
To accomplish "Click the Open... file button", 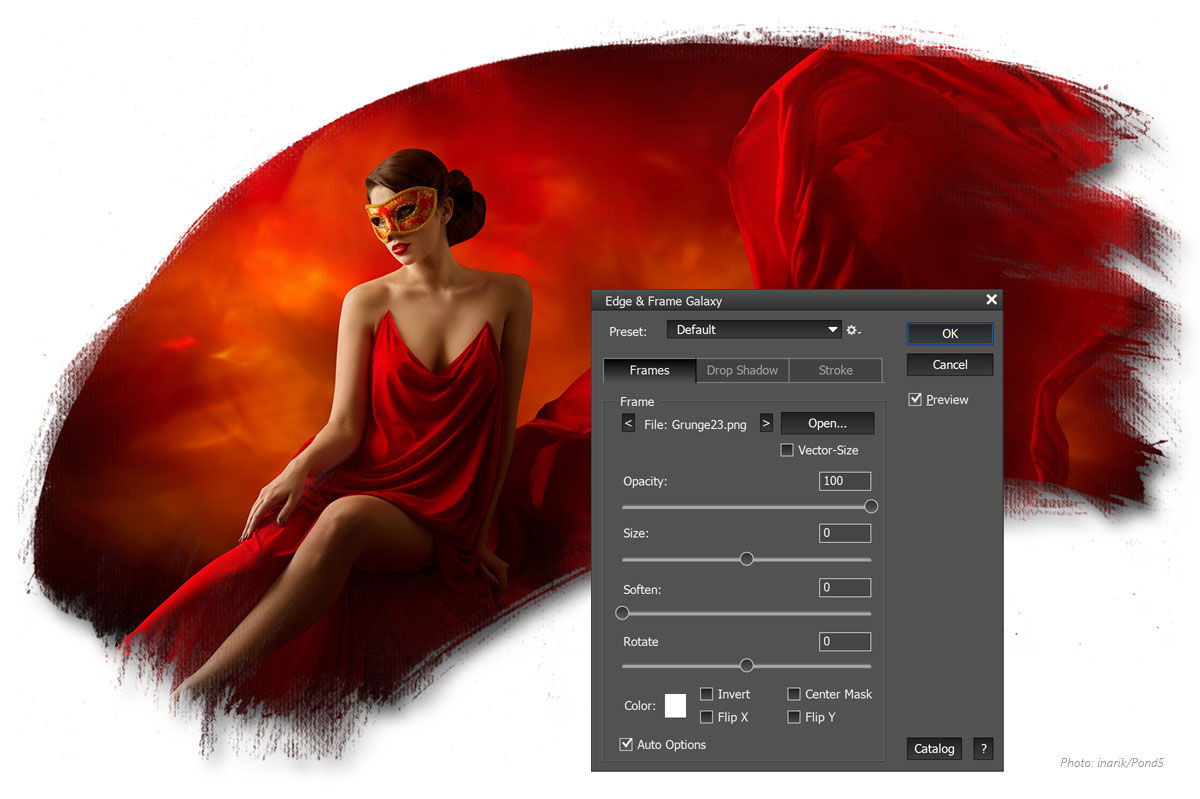I will tap(827, 424).
